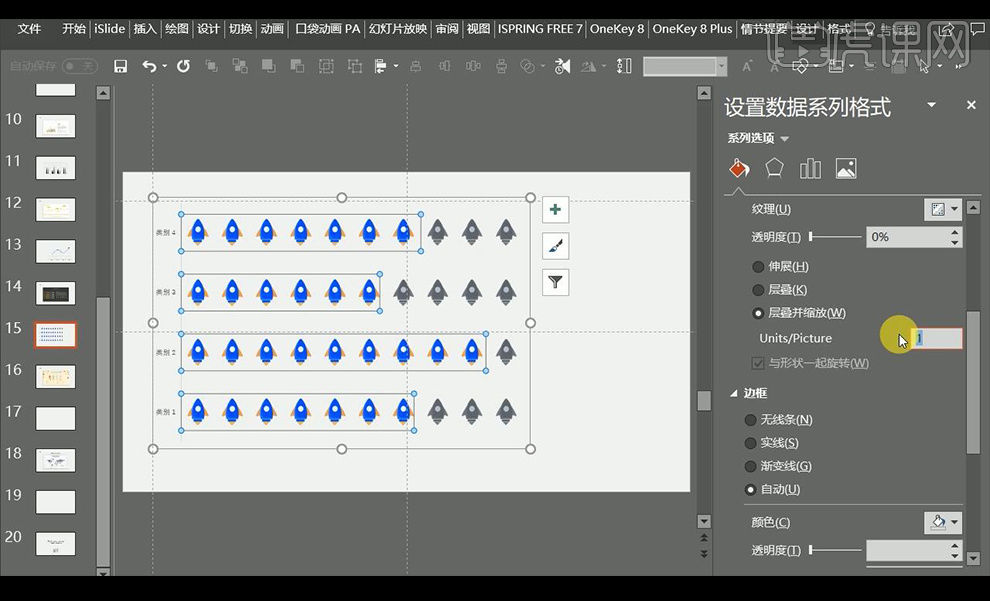The width and height of the screenshot is (990, 601).
Task: Select the 层叠(K) stack radio option
Action: click(x=758, y=290)
